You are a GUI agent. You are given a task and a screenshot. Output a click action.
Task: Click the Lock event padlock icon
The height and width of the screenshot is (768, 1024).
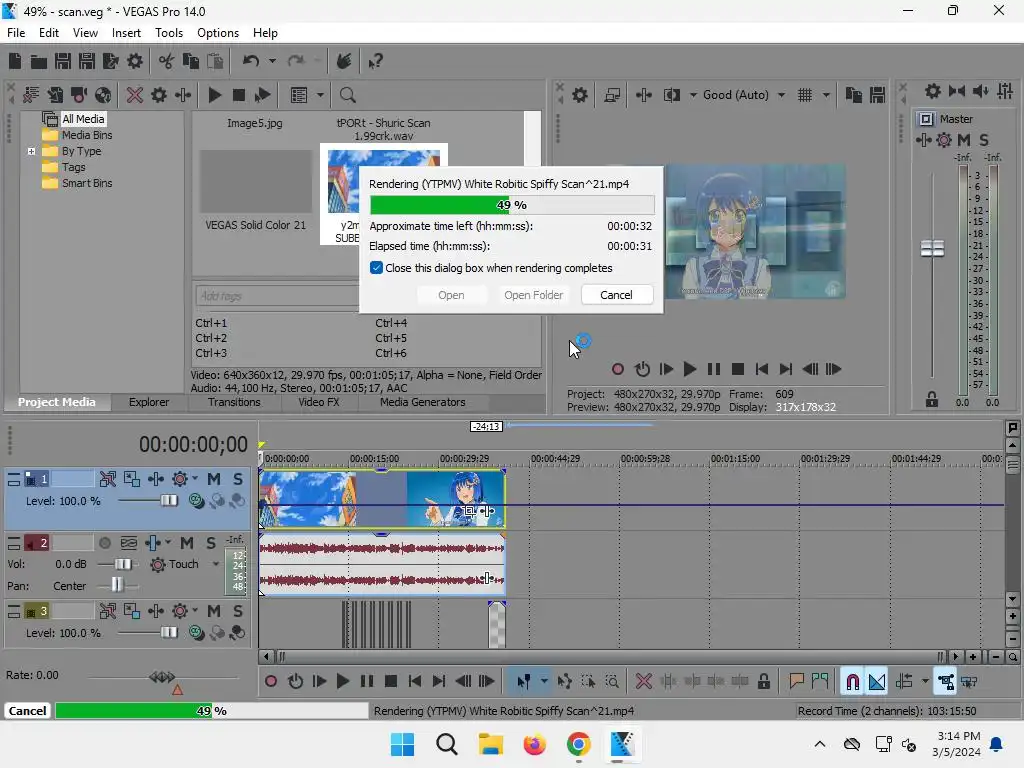(763, 682)
